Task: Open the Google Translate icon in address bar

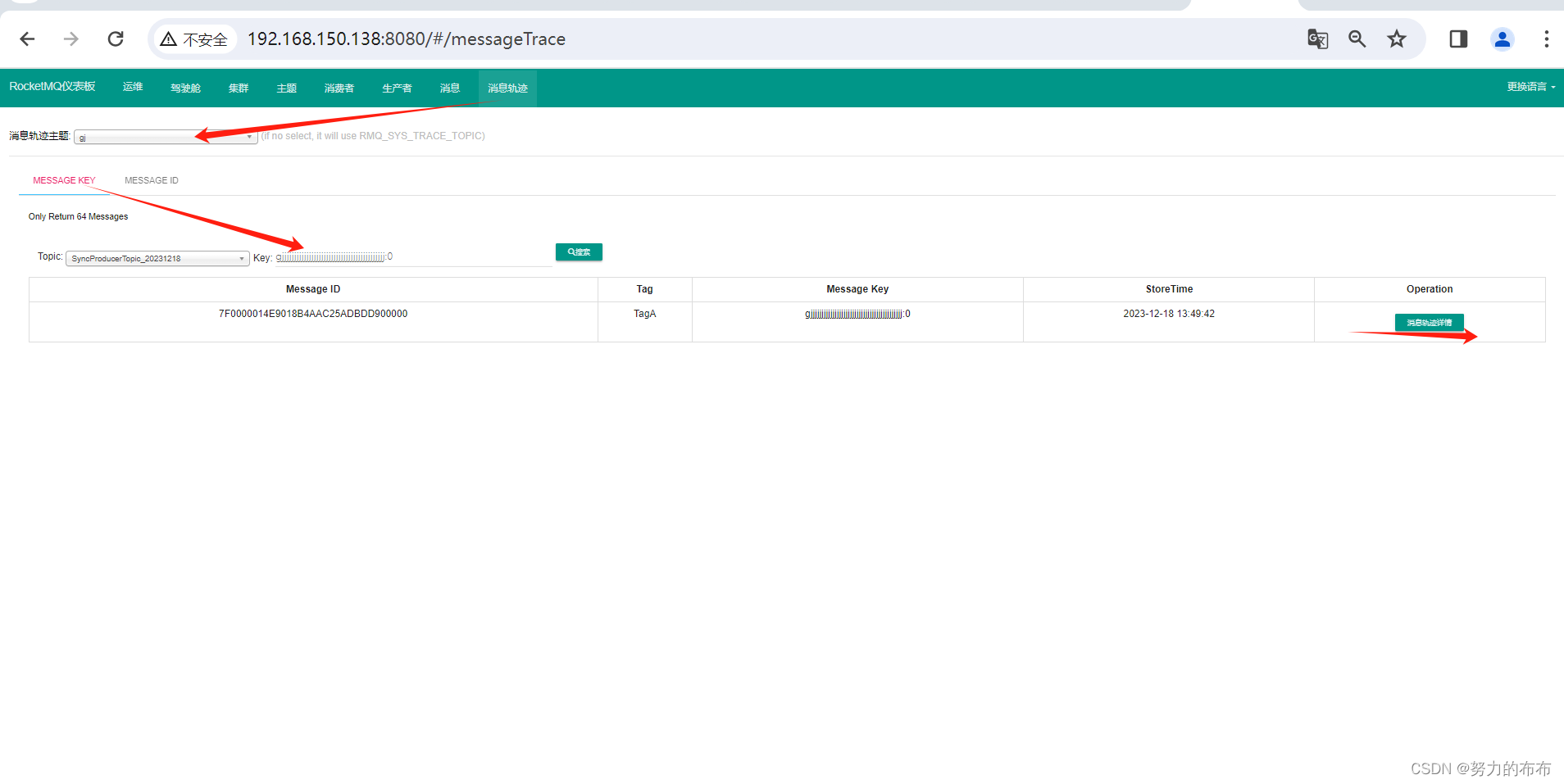Action: [1317, 39]
